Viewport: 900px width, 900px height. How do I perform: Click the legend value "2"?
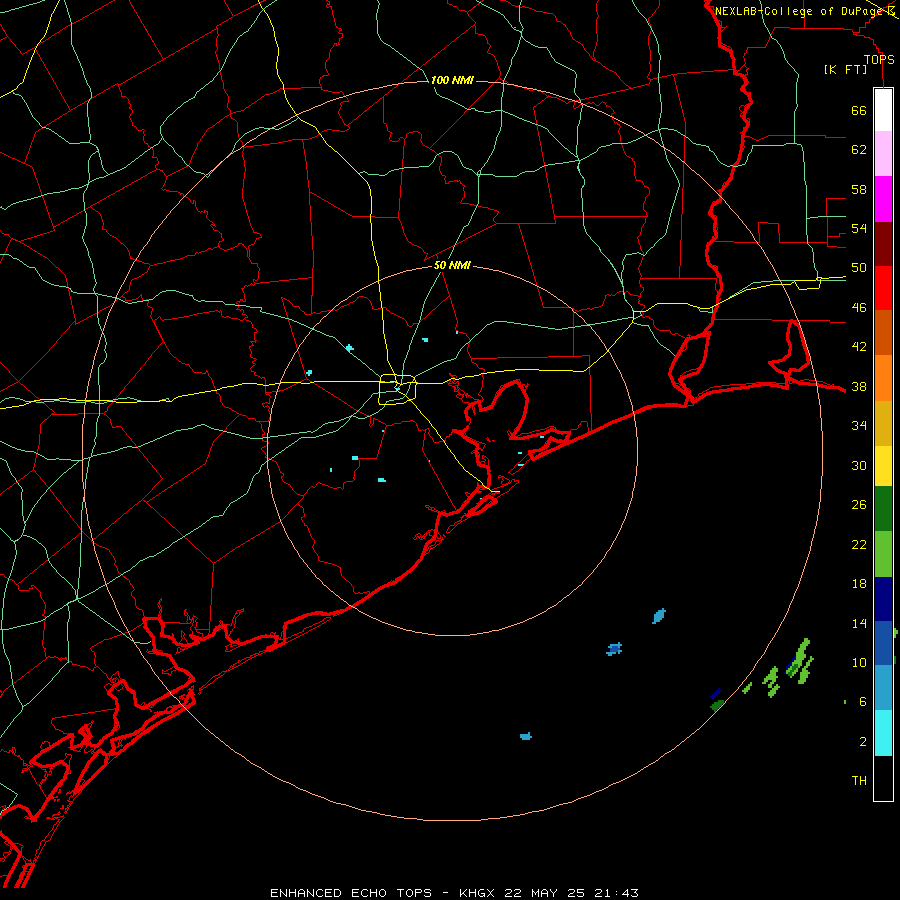pyautogui.click(x=863, y=741)
